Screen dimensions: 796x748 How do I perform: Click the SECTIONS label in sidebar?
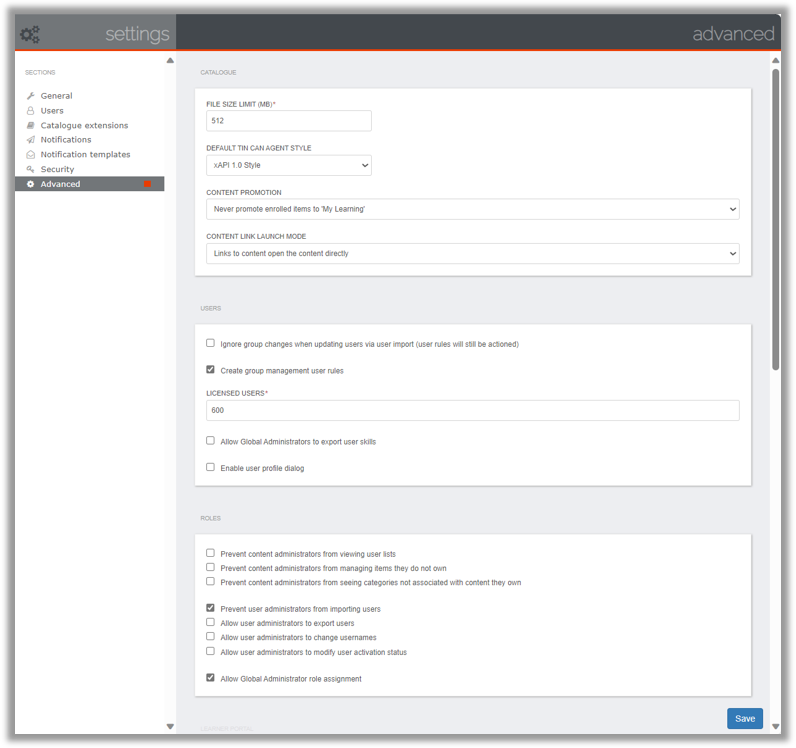(x=40, y=73)
